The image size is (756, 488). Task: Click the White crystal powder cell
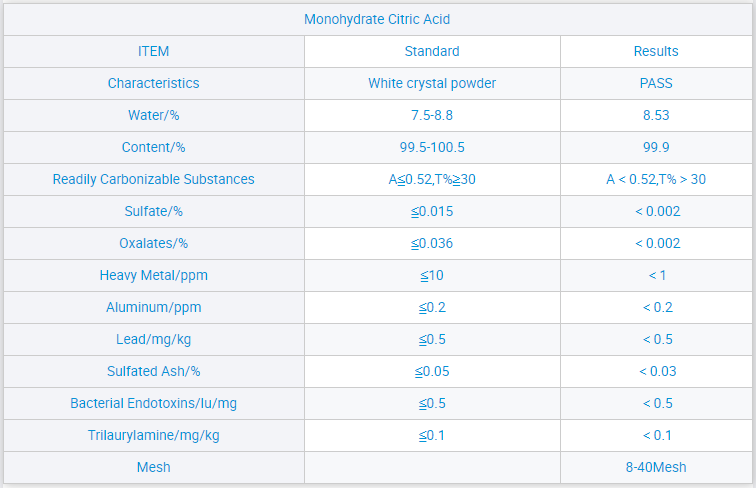coord(431,83)
